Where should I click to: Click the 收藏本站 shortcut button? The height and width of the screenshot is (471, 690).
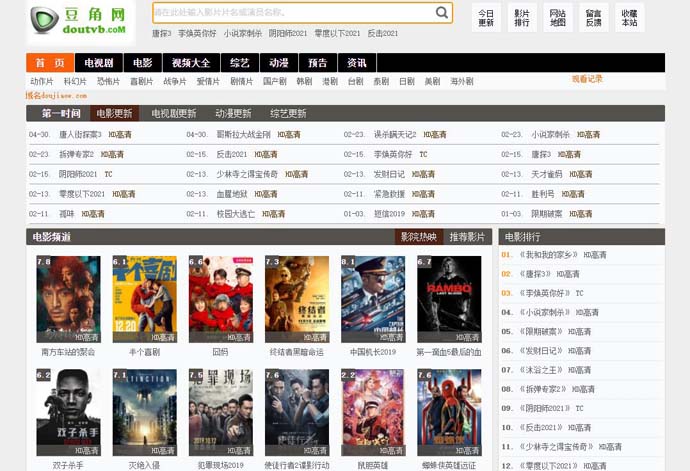tap(629, 18)
